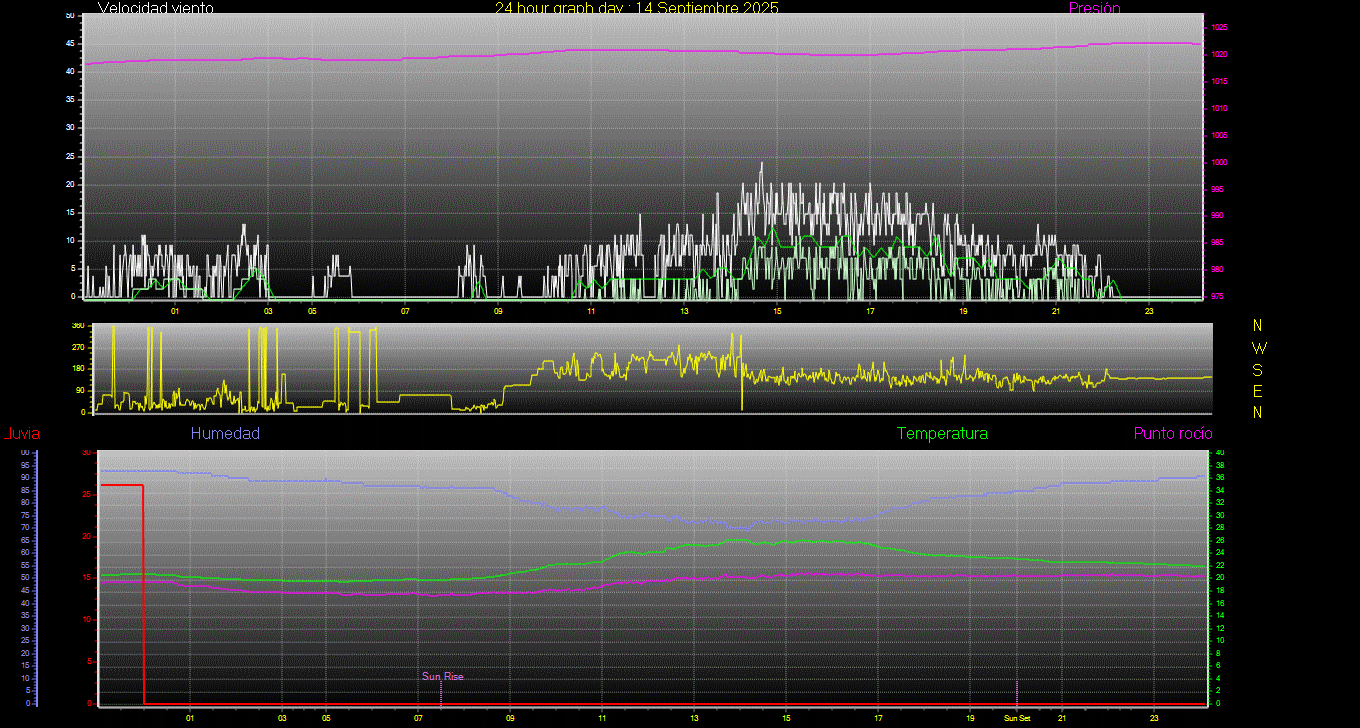The image size is (1360, 728).
Task: Click the "Sun Set" marker
Action: (1017, 718)
